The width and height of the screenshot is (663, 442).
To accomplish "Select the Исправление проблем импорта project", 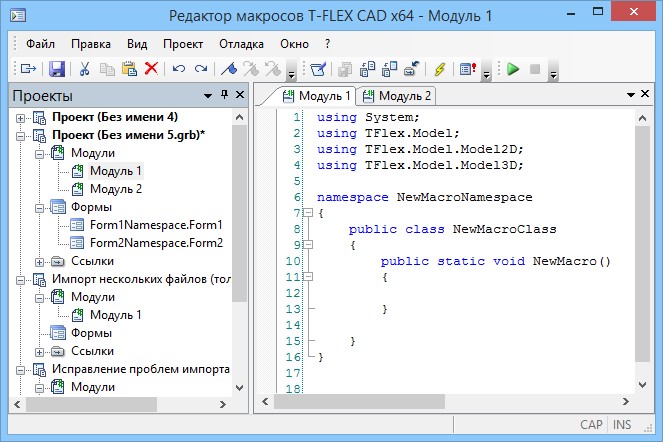I will point(141,369).
